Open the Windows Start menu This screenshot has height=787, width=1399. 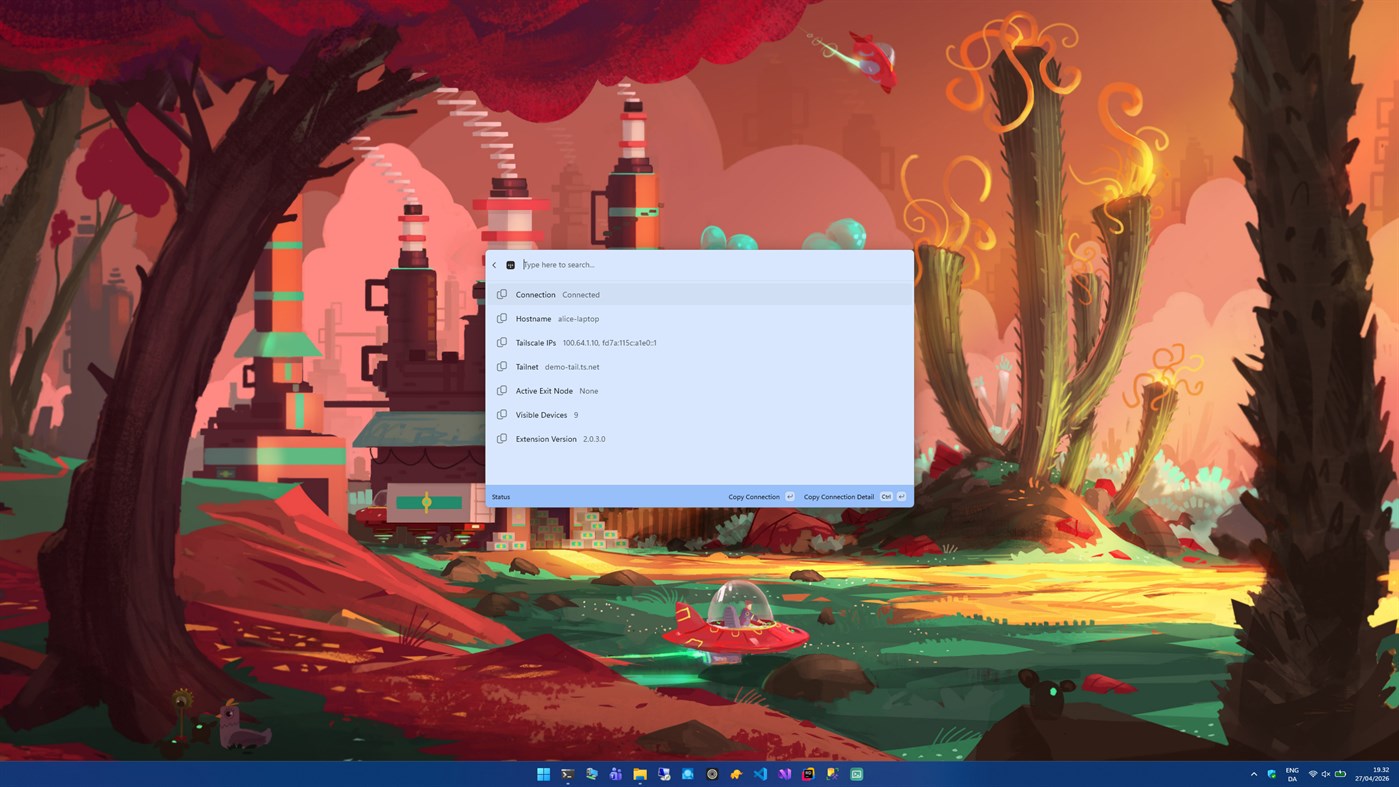pos(543,774)
